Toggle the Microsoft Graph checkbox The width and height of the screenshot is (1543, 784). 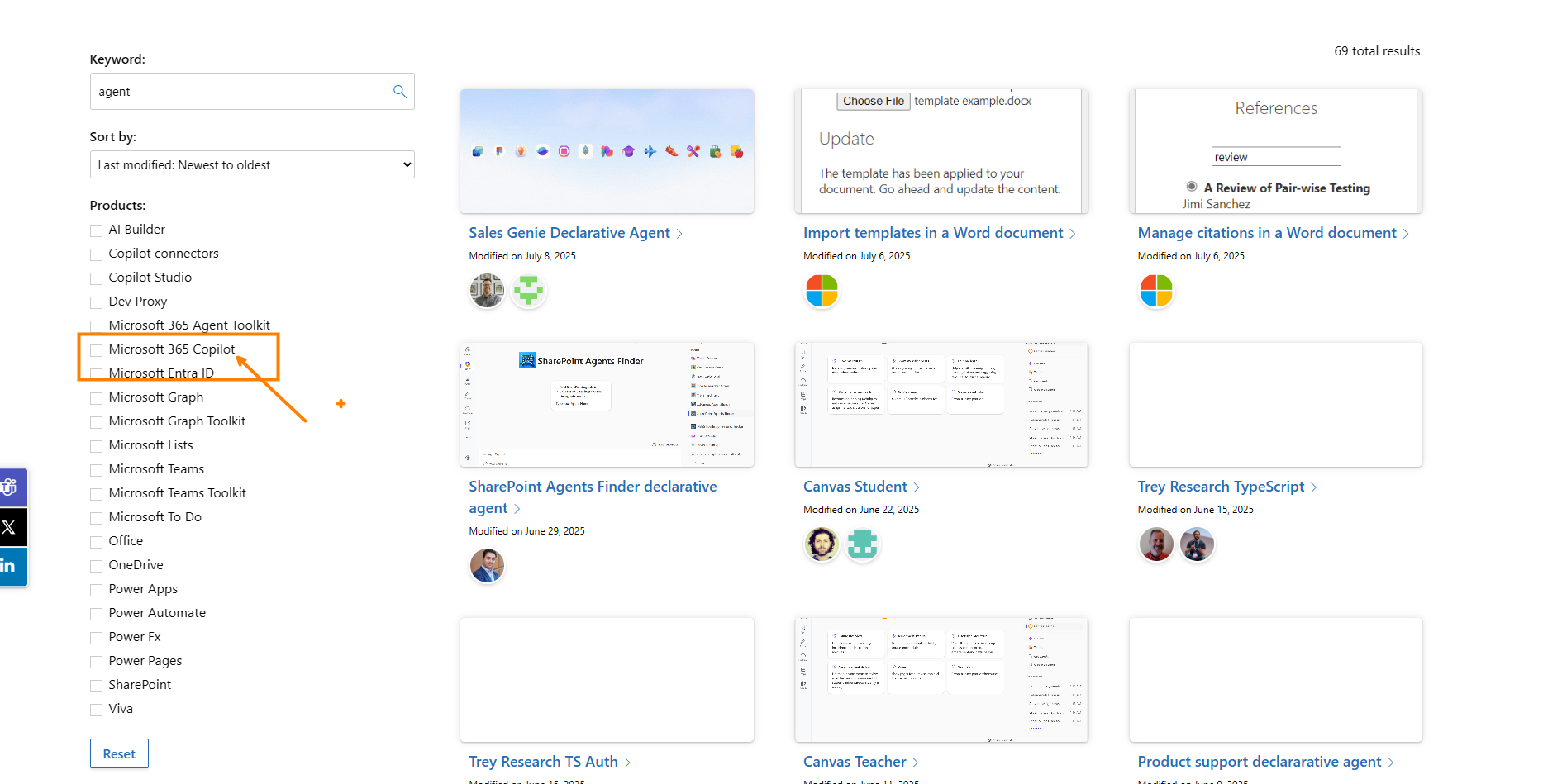pyautogui.click(x=97, y=398)
